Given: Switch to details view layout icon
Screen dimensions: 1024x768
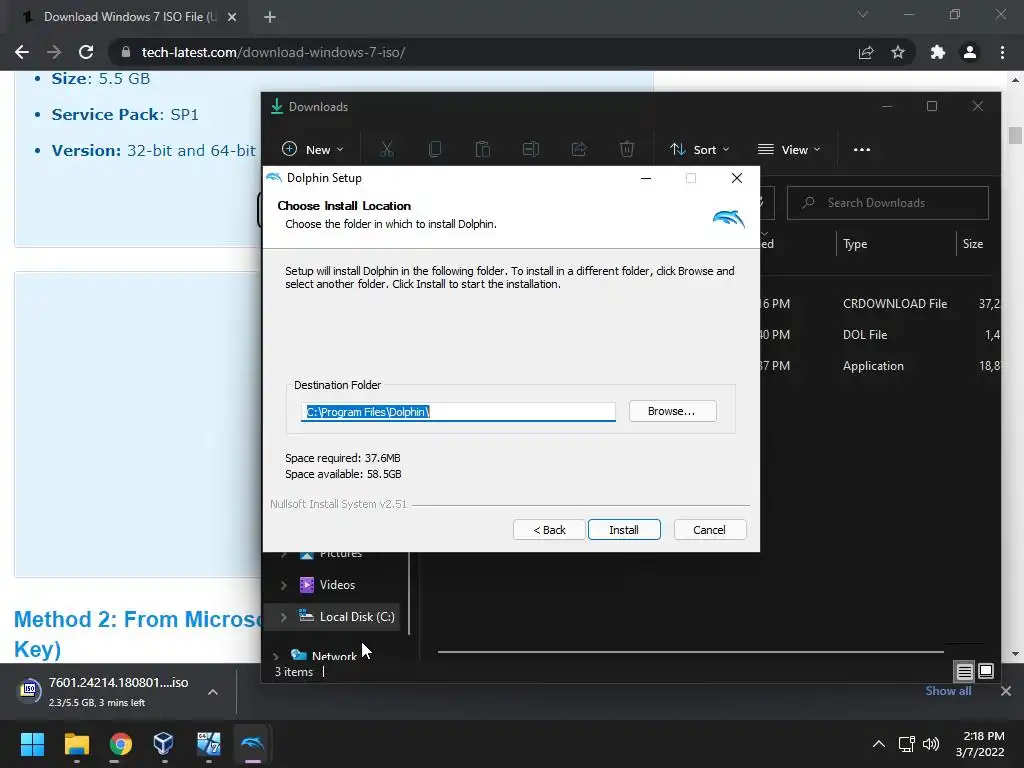Looking at the screenshot, I should click(964, 671).
